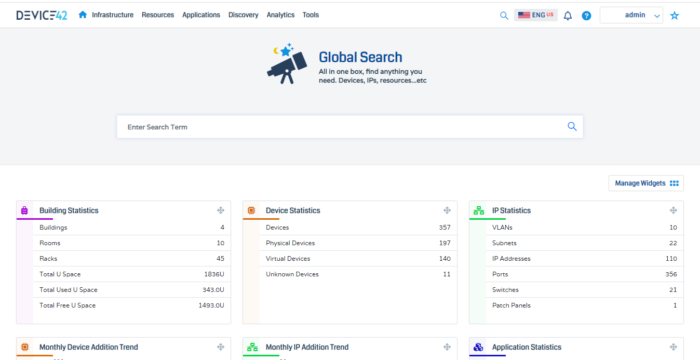The height and width of the screenshot is (360, 700).
Task: Open the notifications bell
Action: click(568, 16)
